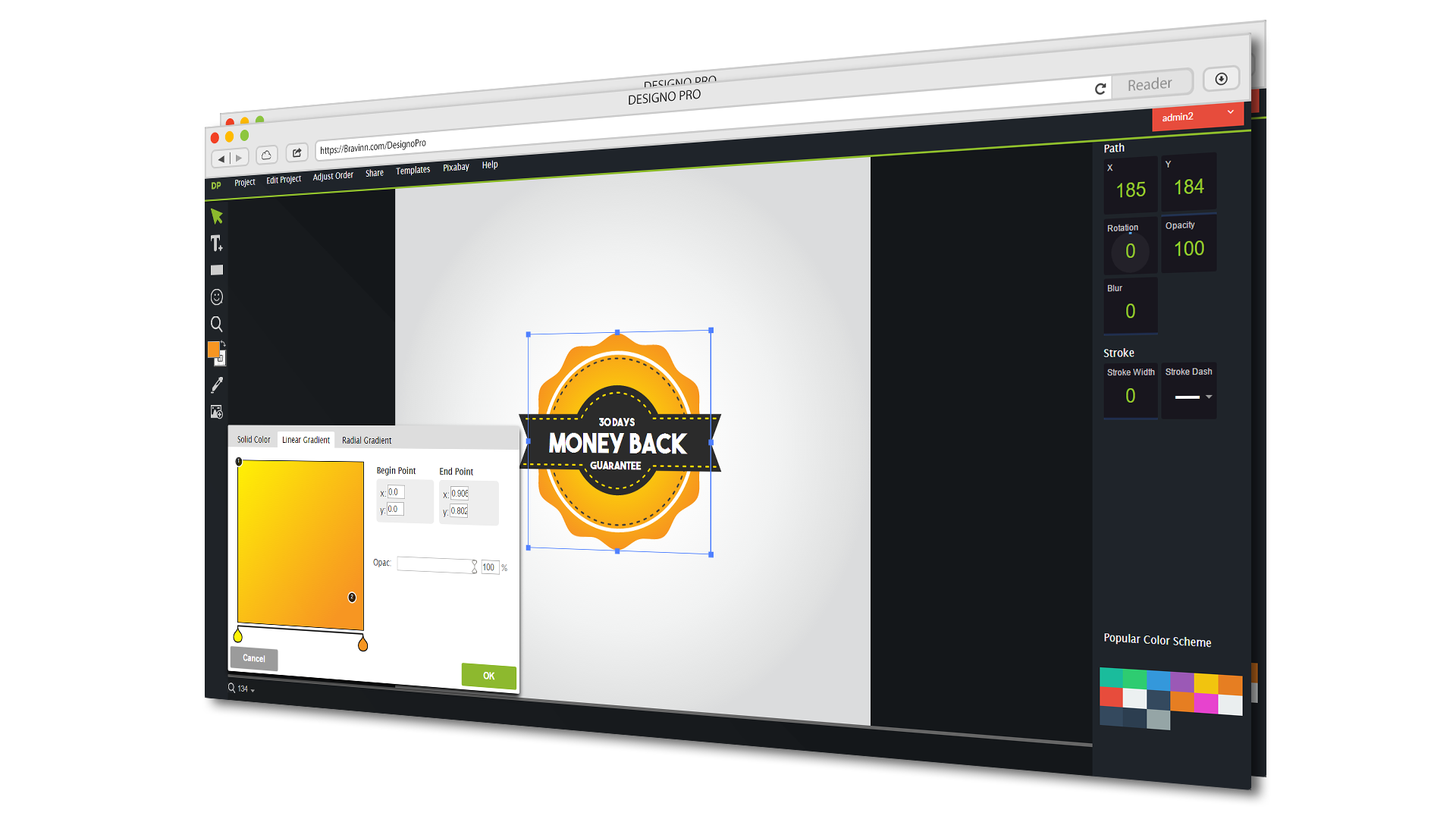Select the add text tool
1456x819 pixels.
[216, 243]
